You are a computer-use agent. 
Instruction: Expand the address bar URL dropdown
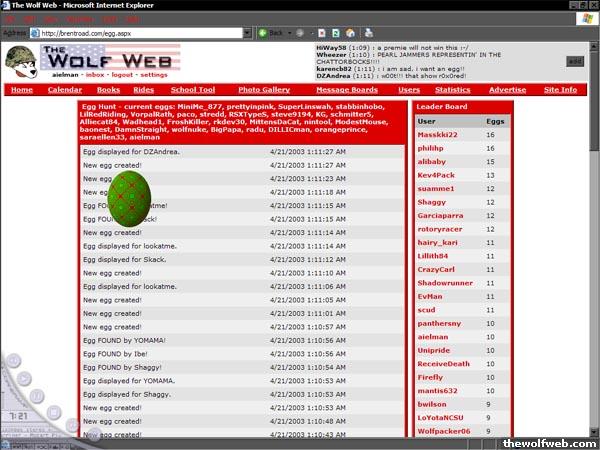click(246, 33)
